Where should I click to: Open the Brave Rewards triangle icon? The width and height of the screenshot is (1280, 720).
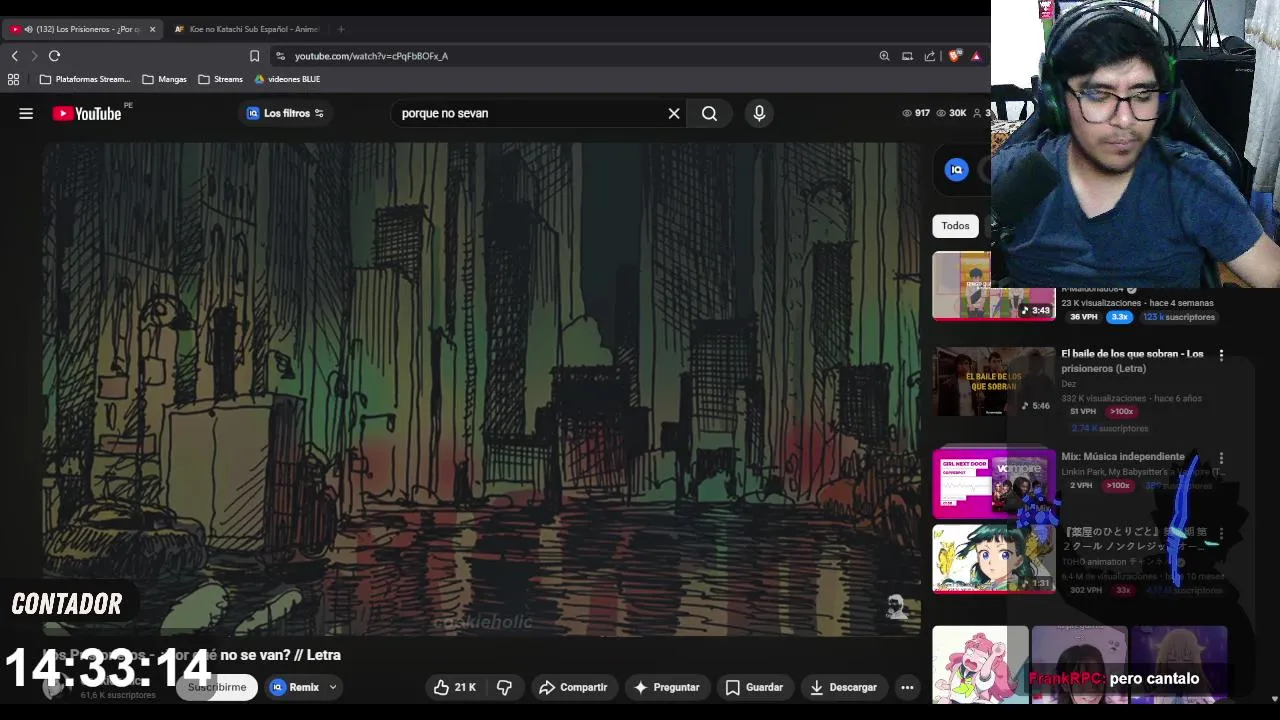[976, 56]
